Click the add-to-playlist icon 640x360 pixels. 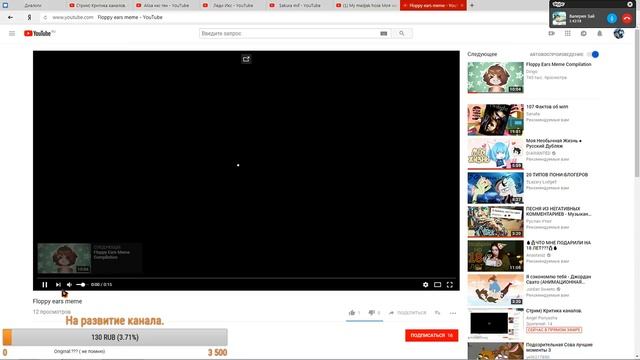tap(437, 313)
